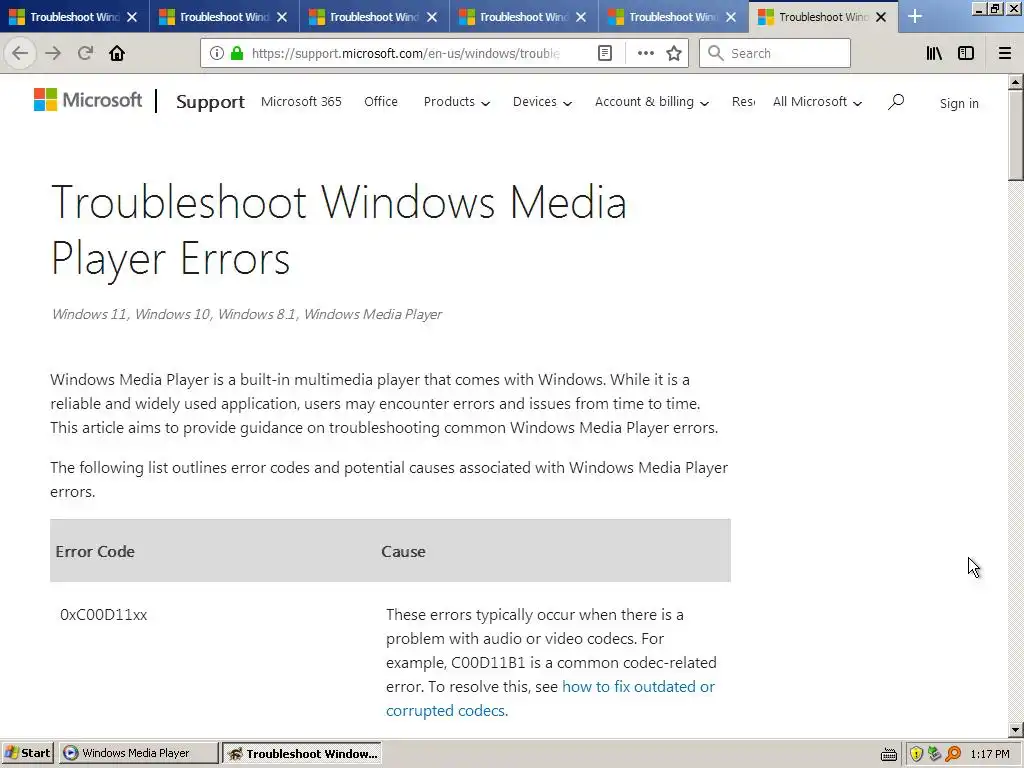1024x768 pixels.
Task: Click the Error Code column header
Action: (x=95, y=551)
